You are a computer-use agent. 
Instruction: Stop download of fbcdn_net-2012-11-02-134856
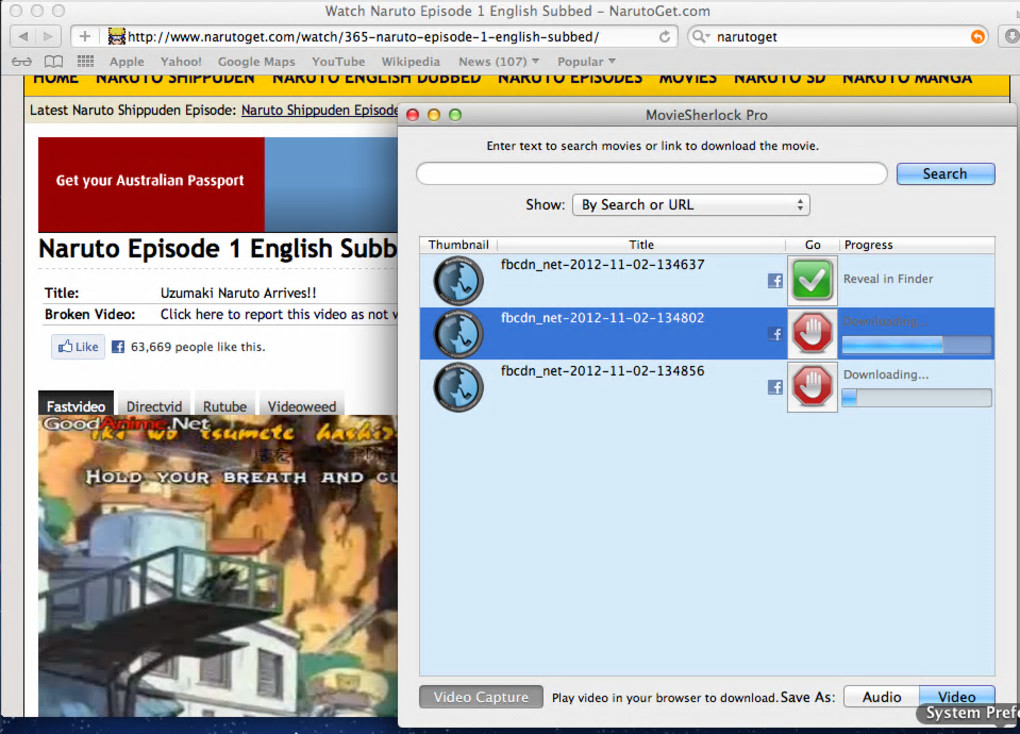tap(812, 387)
